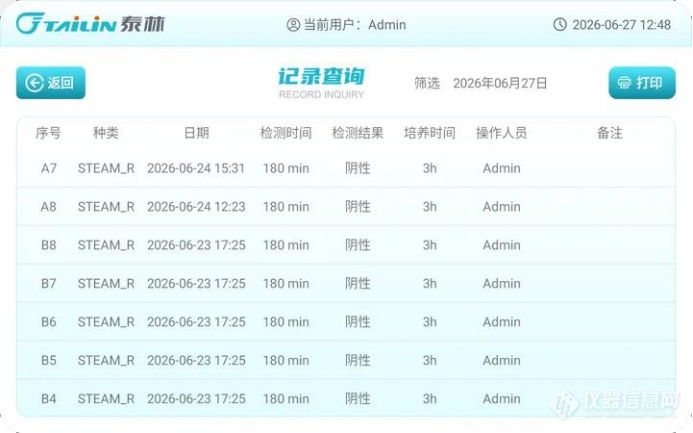Click STEAM_R in row A7
Screen dimensions: 693x433
pos(106,168)
